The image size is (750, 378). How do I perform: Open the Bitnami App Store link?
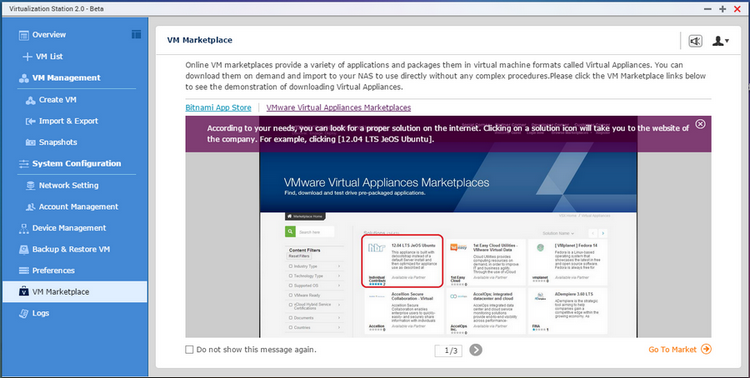218,108
